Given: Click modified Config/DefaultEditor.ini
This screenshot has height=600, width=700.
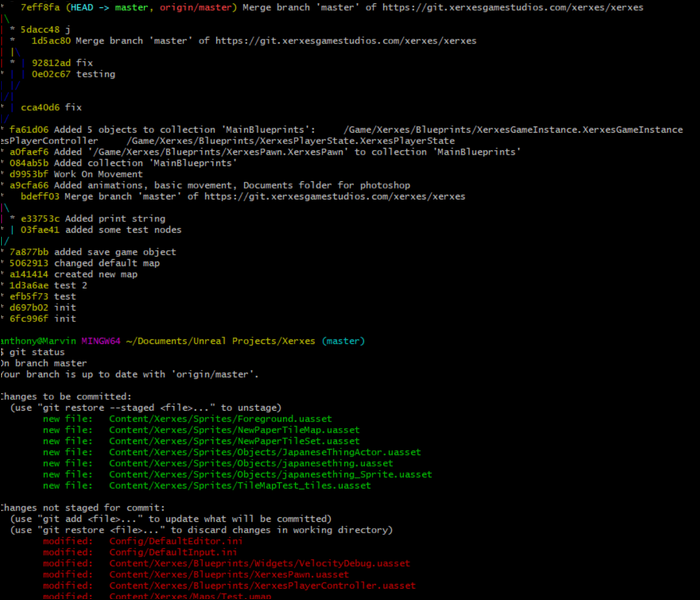Looking at the screenshot, I should click(x=143, y=541).
